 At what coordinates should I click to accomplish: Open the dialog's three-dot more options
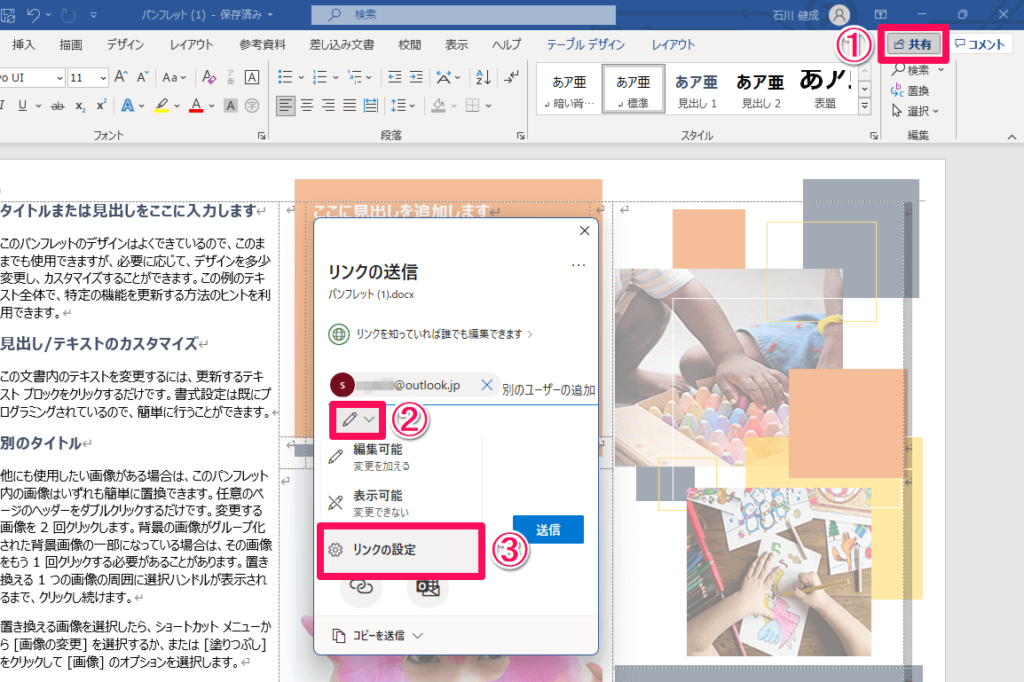[x=578, y=265]
